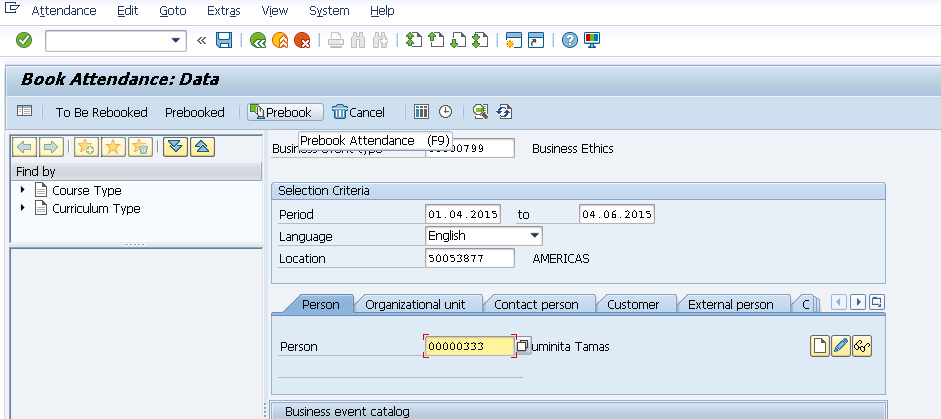Image resolution: width=941 pixels, height=419 pixels.
Task: Open the Edit menu
Action: tap(128, 11)
